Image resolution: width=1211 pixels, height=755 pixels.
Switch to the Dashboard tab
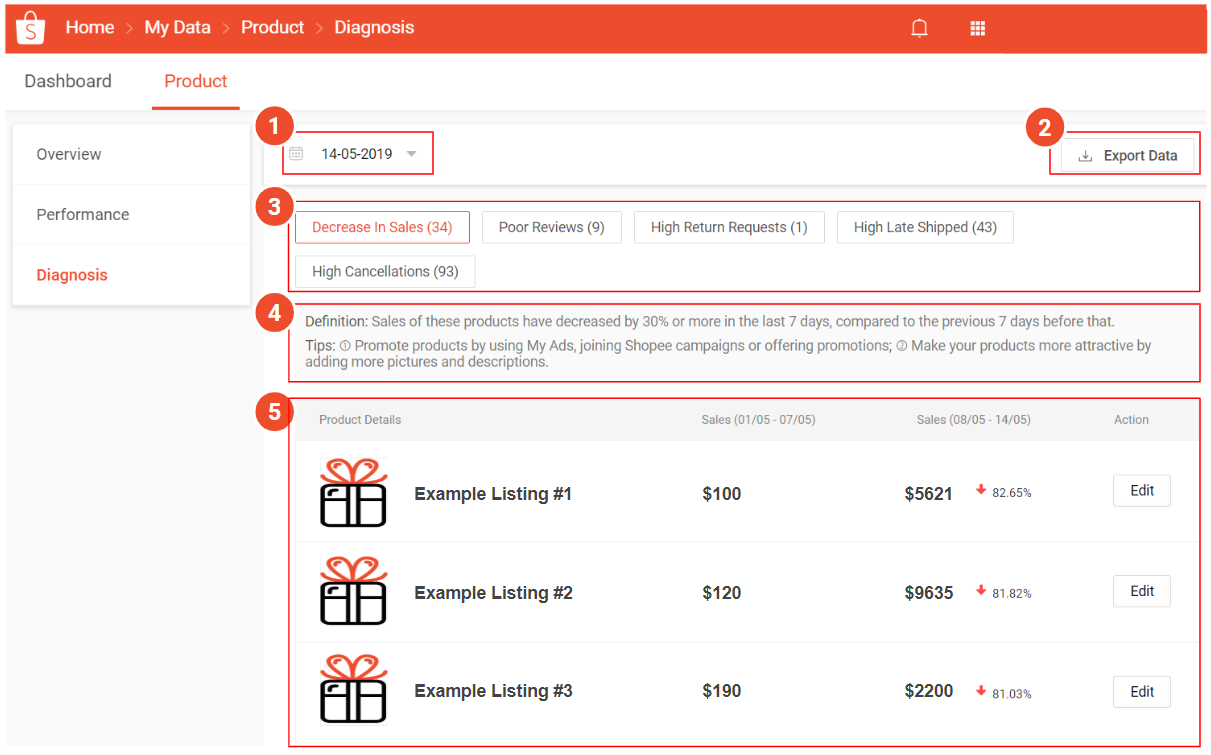coord(68,82)
